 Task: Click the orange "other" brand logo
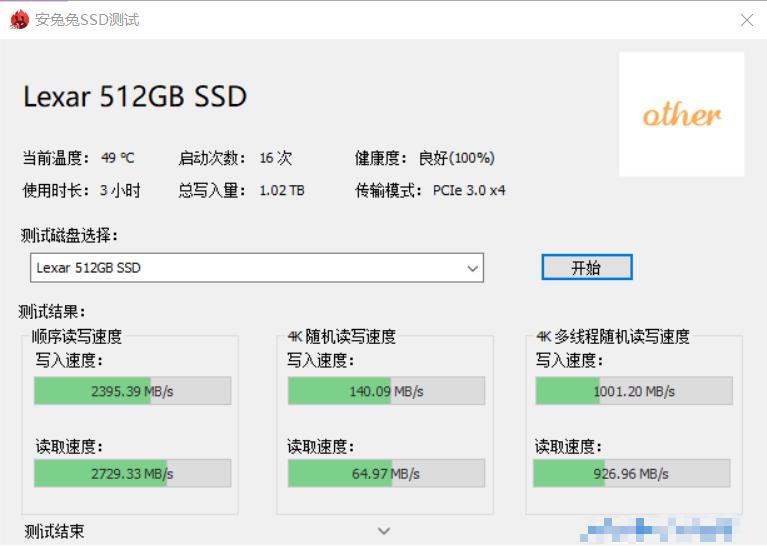coord(681,114)
